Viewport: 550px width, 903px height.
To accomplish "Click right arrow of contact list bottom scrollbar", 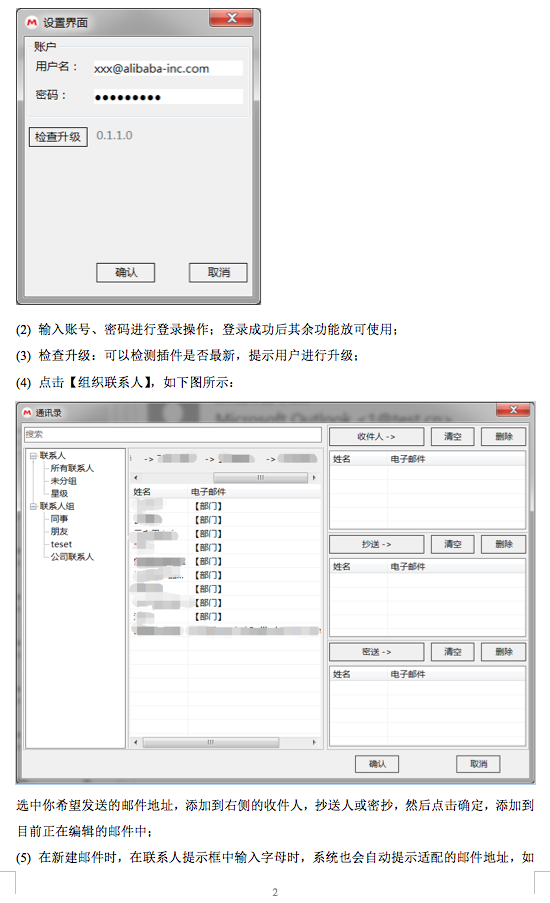I will point(314,742).
